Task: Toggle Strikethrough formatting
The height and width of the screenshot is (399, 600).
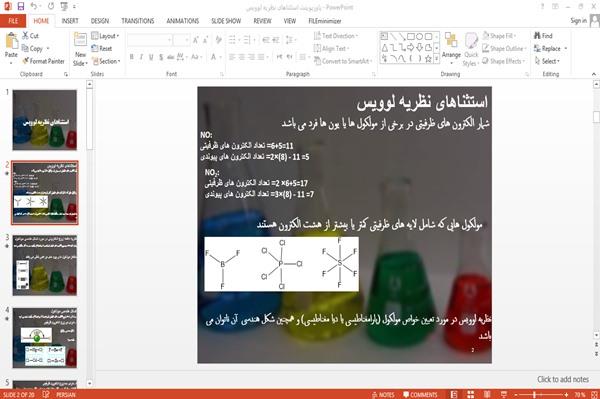Action: [171, 57]
